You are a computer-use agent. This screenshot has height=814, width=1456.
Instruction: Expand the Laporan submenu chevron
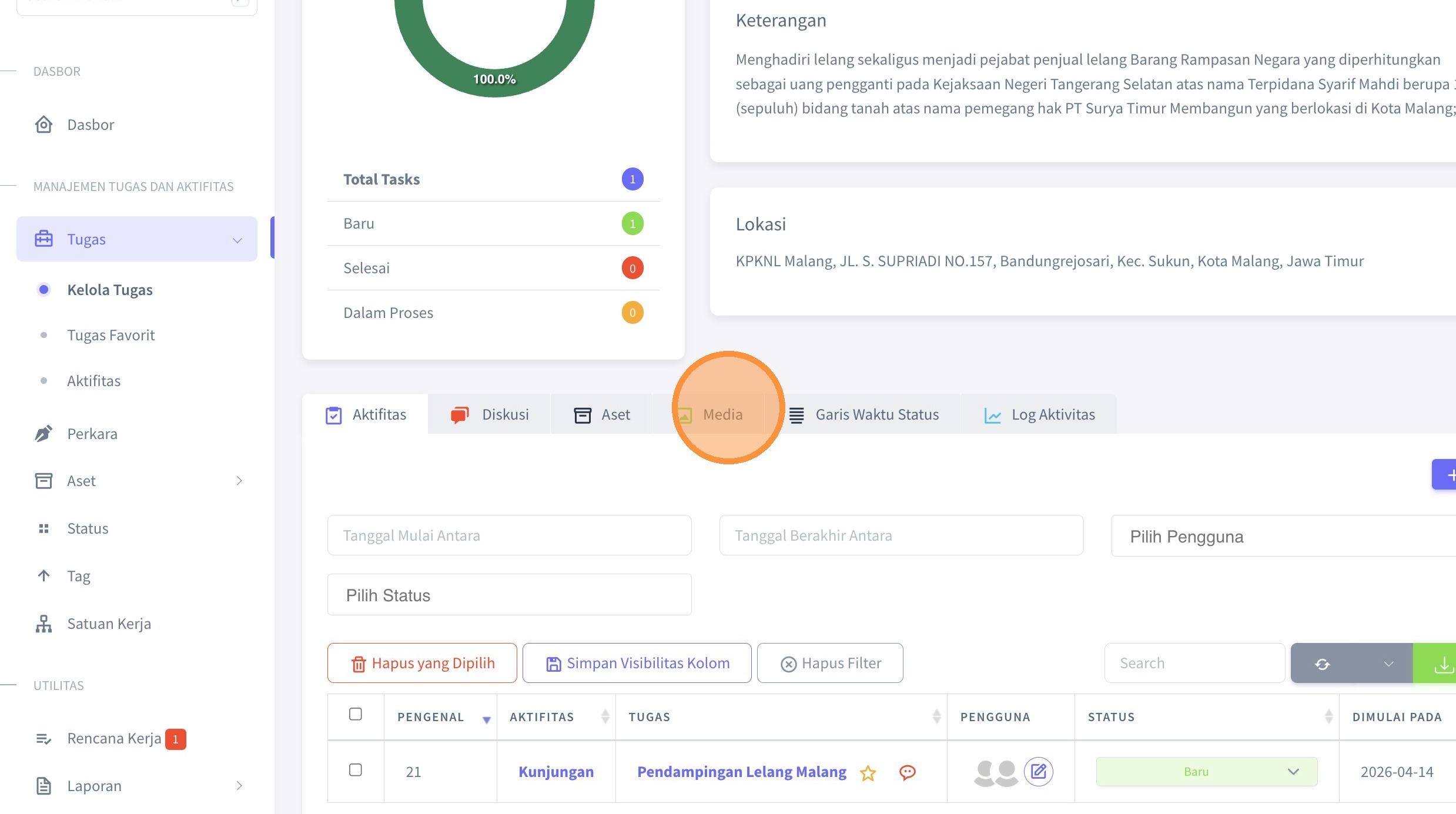point(239,786)
